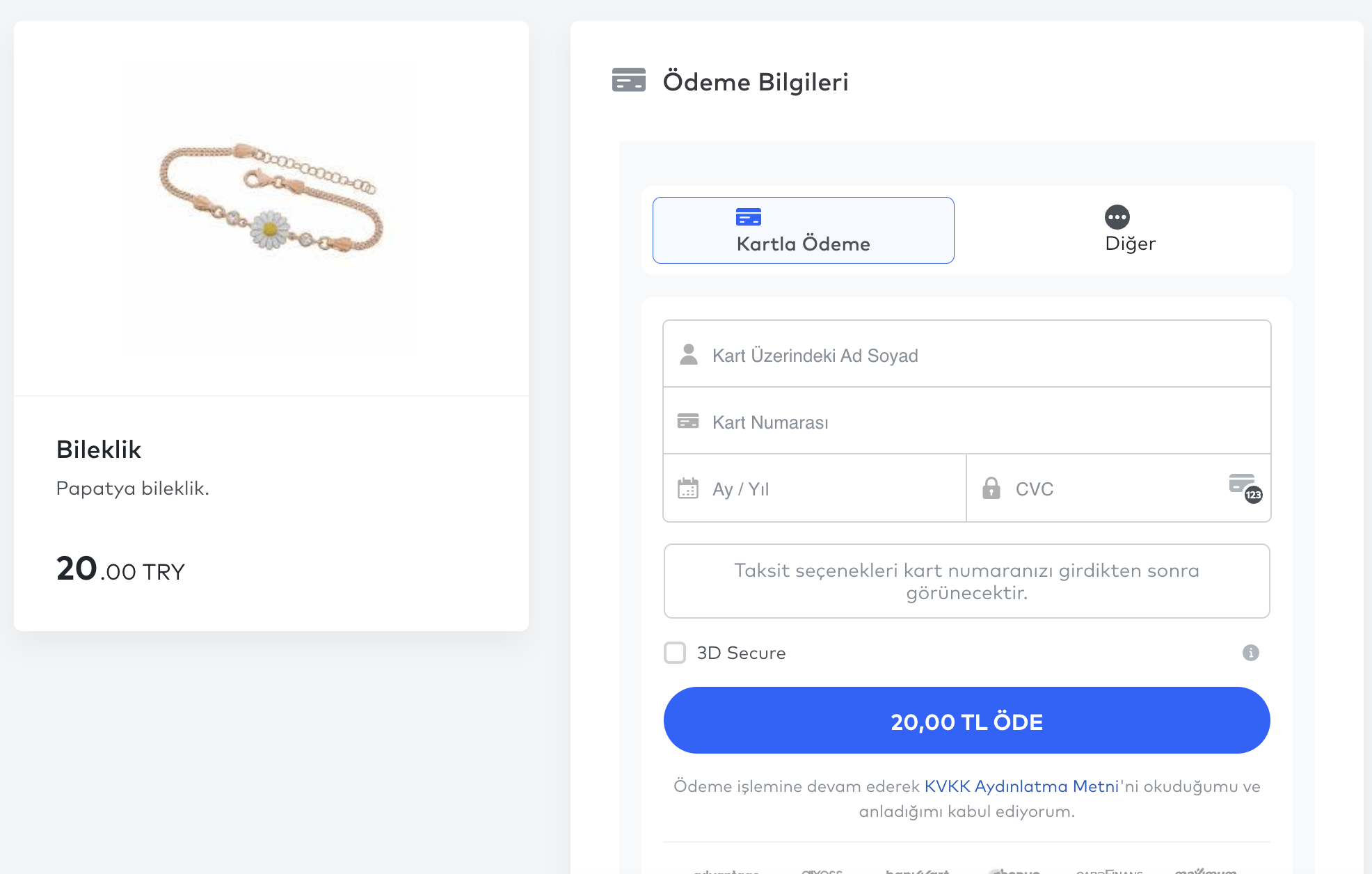Click the card icon in Kart Numarası field
Screen dimensions: 1372x874
click(688, 421)
